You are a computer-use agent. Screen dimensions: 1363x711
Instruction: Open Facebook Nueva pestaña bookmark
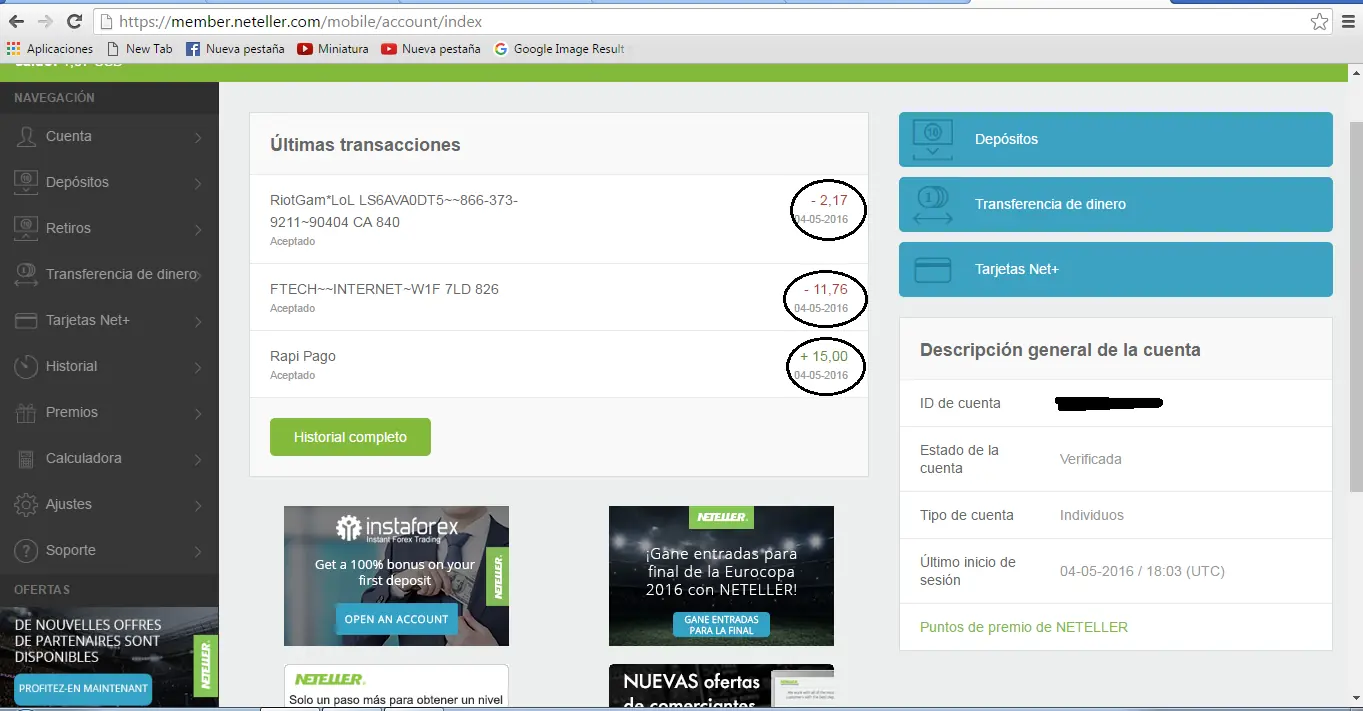235,48
